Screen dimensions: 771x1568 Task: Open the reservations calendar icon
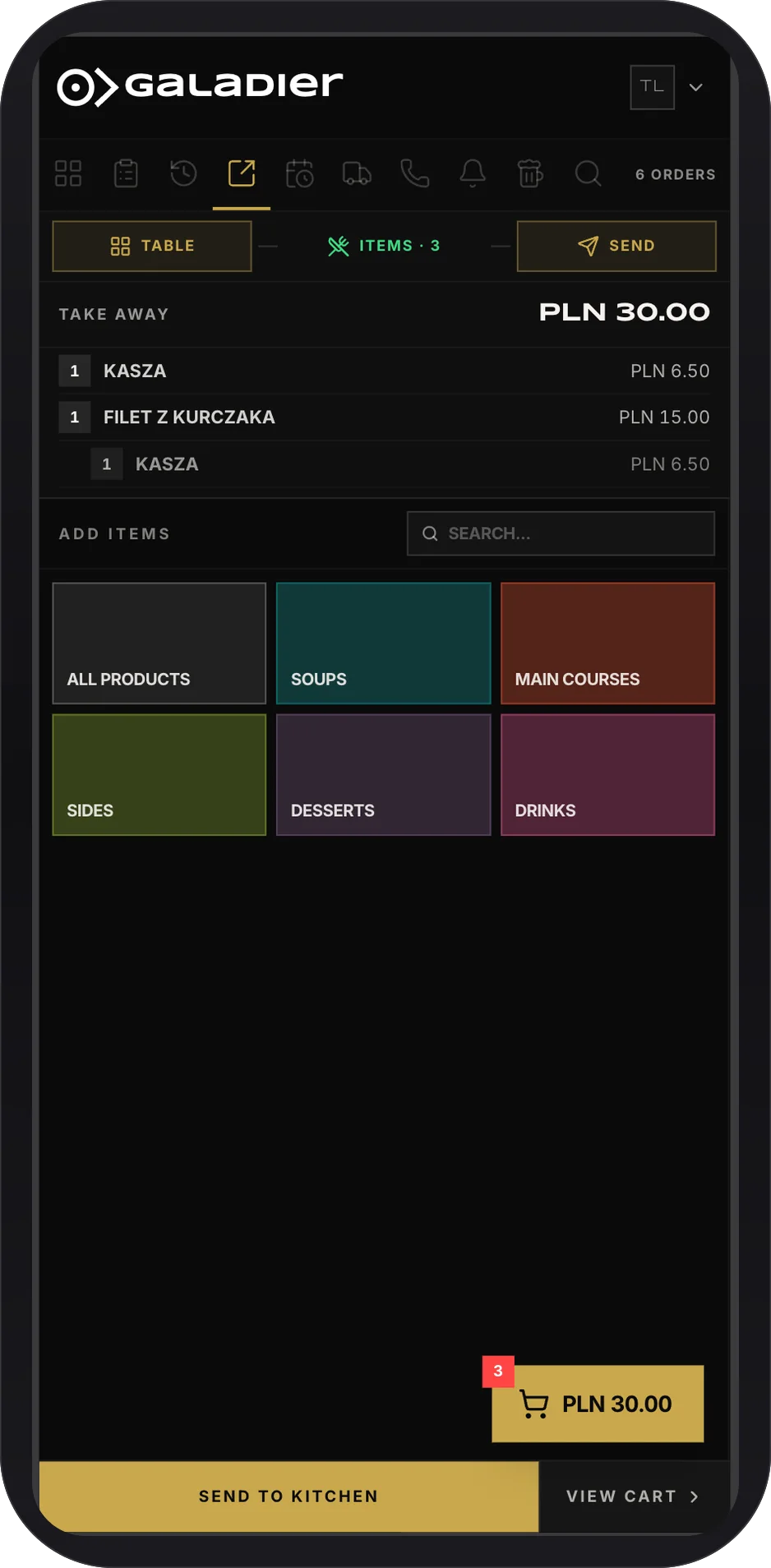[x=299, y=173]
